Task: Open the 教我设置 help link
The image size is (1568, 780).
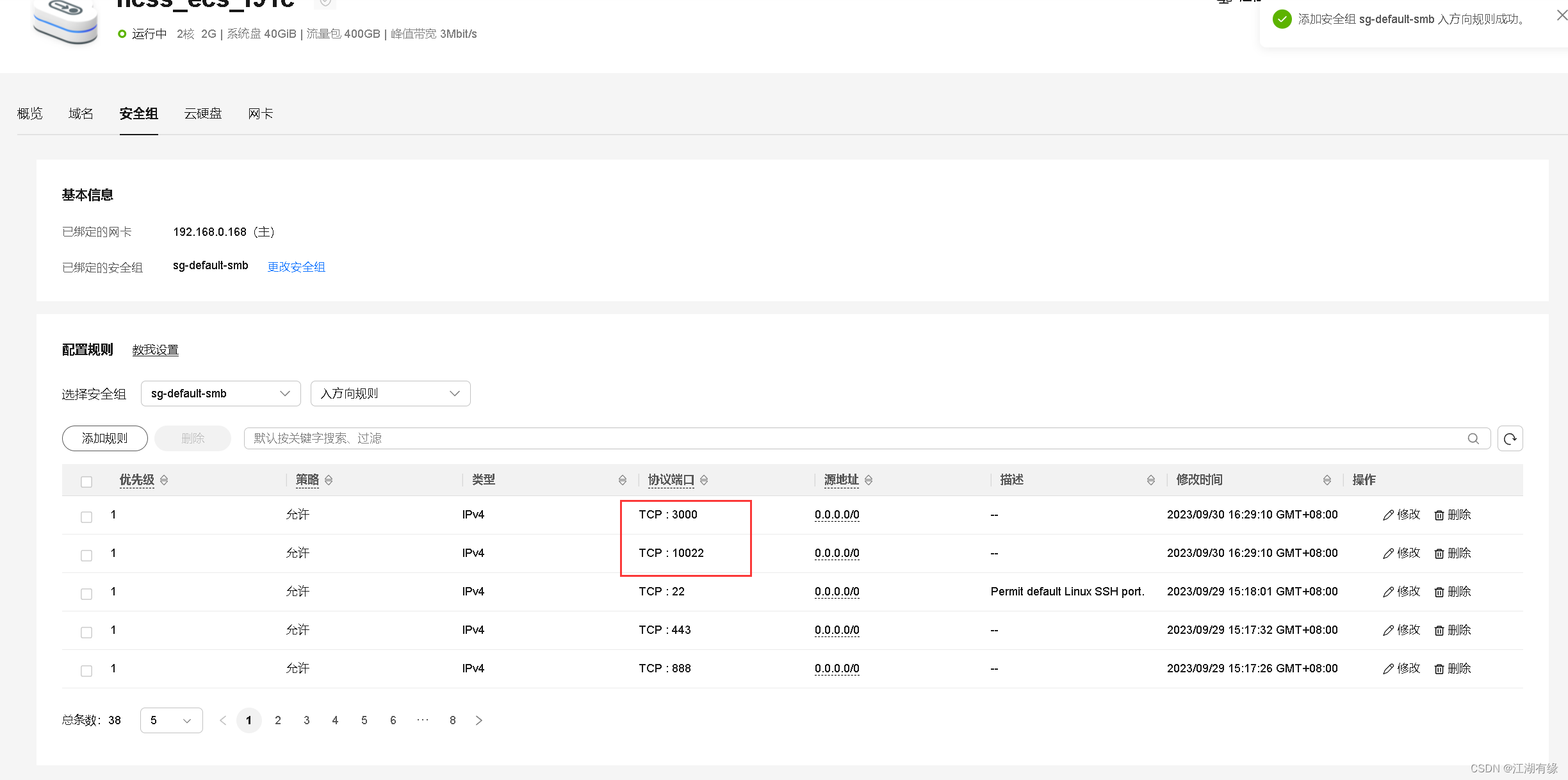Action: 155,350
